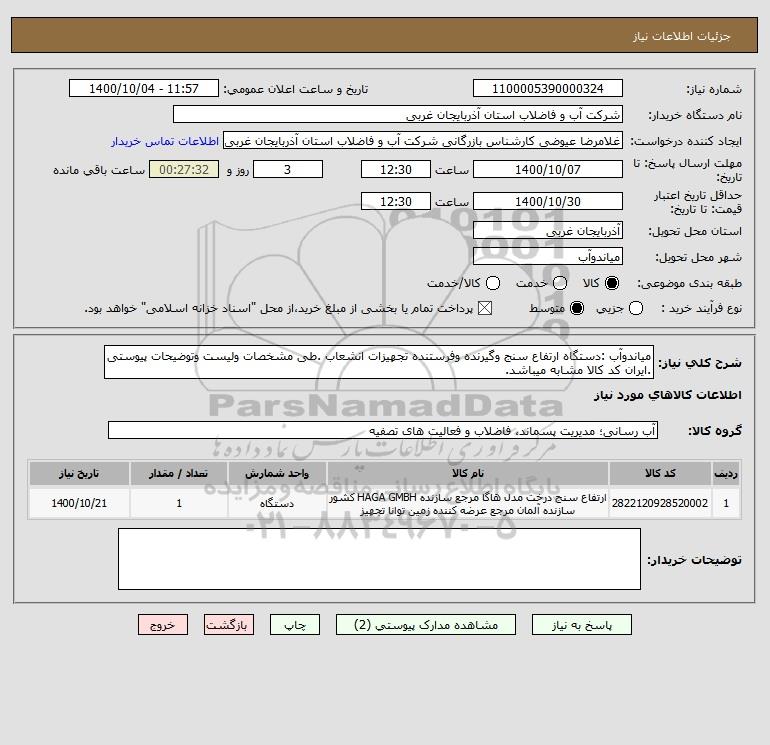Select the خدمت radio button

click(x=560, y=283)
